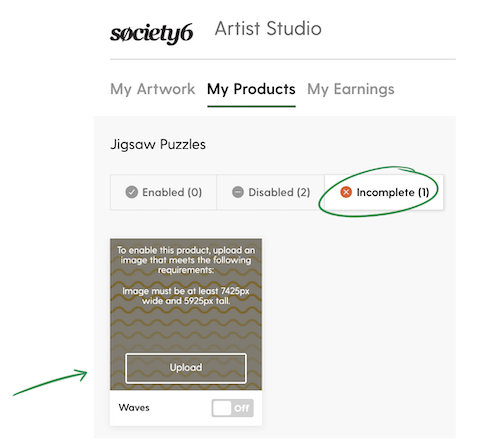Click the Off label on the Waves switch
The width and height of the screenshot is (500, 447).
(x=242, y=408)
